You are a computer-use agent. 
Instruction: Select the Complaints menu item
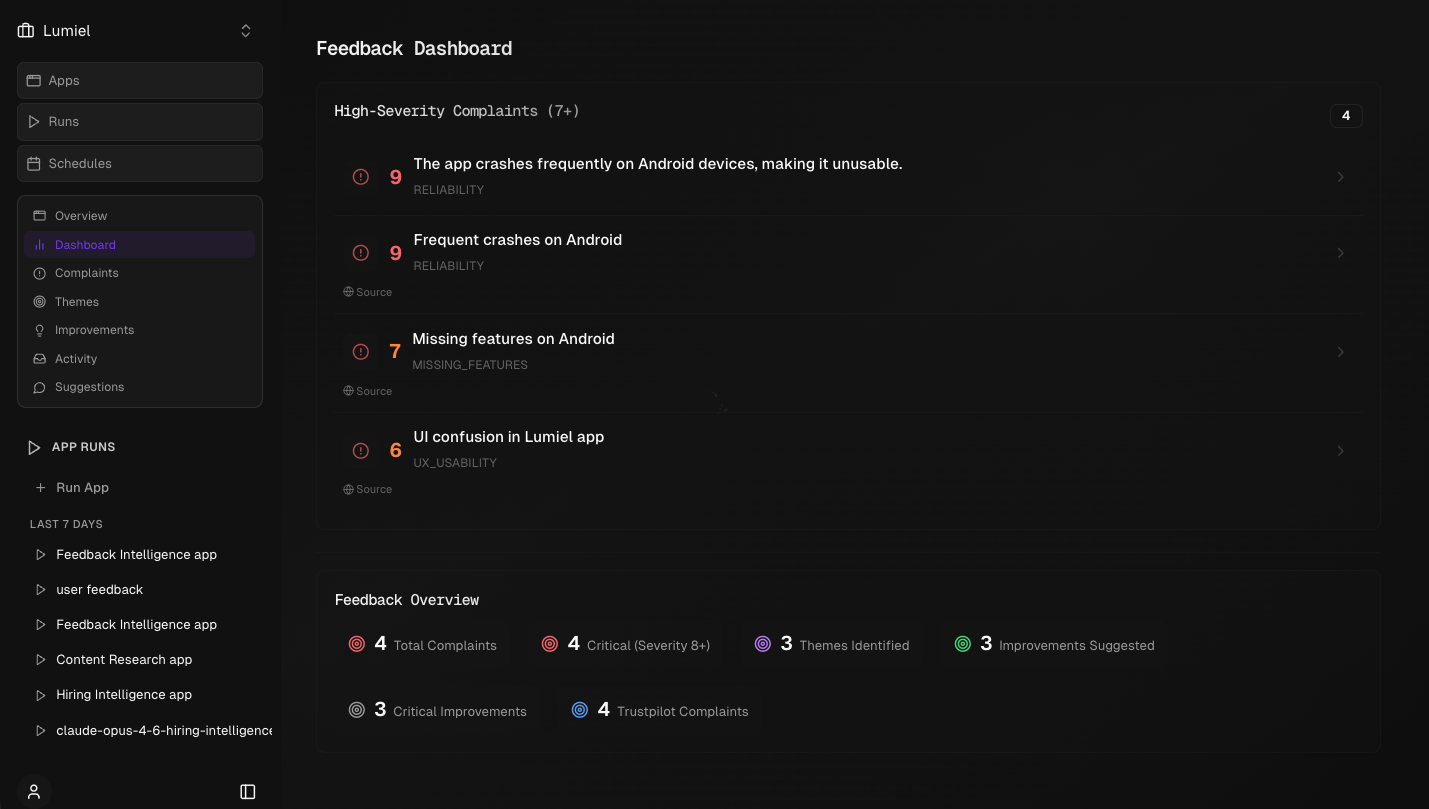[x=88, y=272]
